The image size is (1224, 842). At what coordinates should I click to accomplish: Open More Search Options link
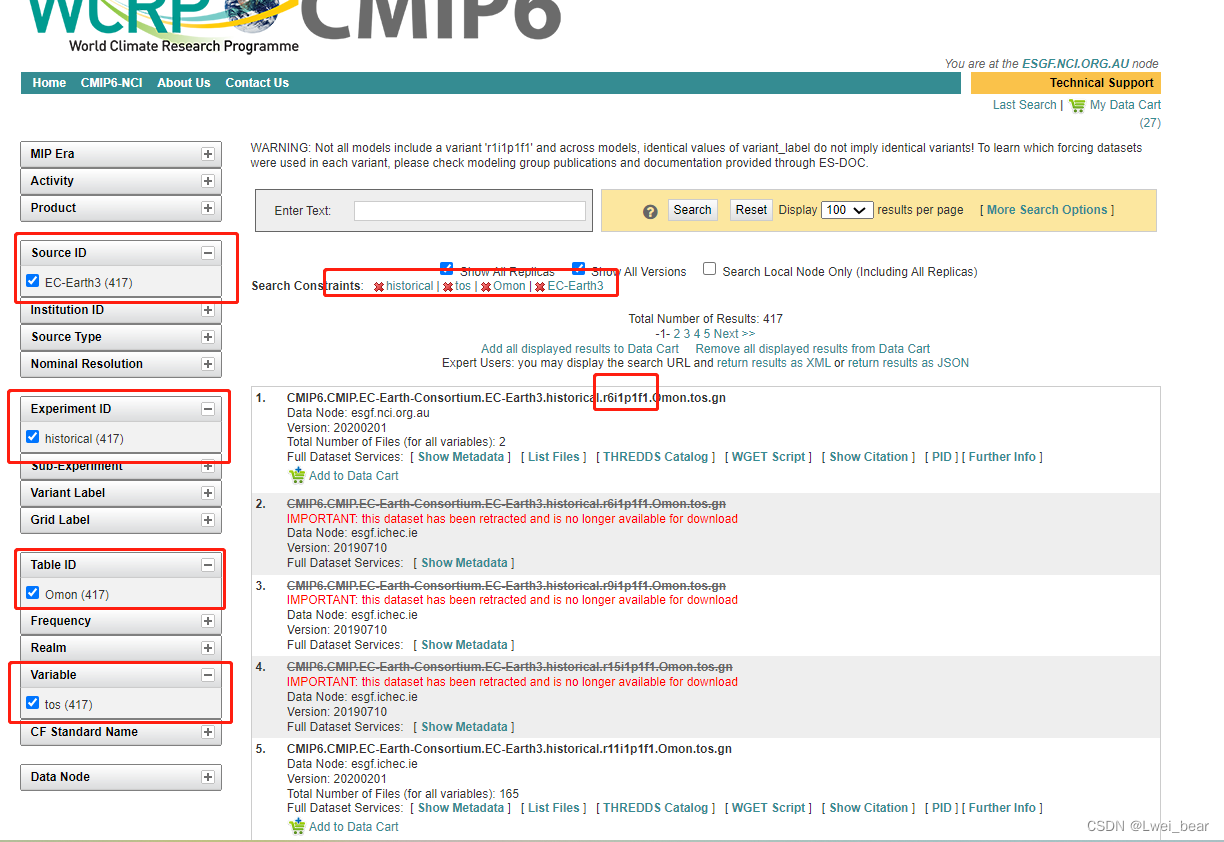(1047, 210)
